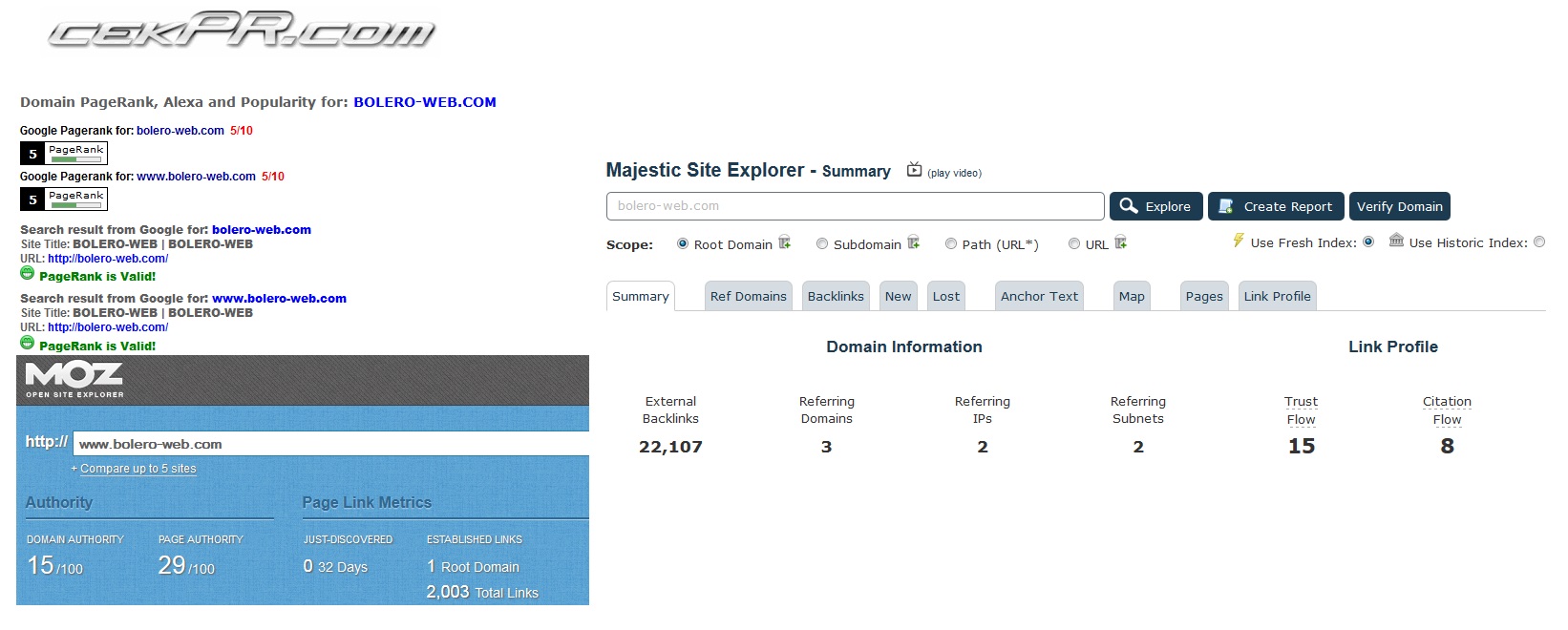The height and width of the screenshot is (630, 1568).
Task: Open the Lost tab
Action: pyautogui.click(x=946, y=296)
